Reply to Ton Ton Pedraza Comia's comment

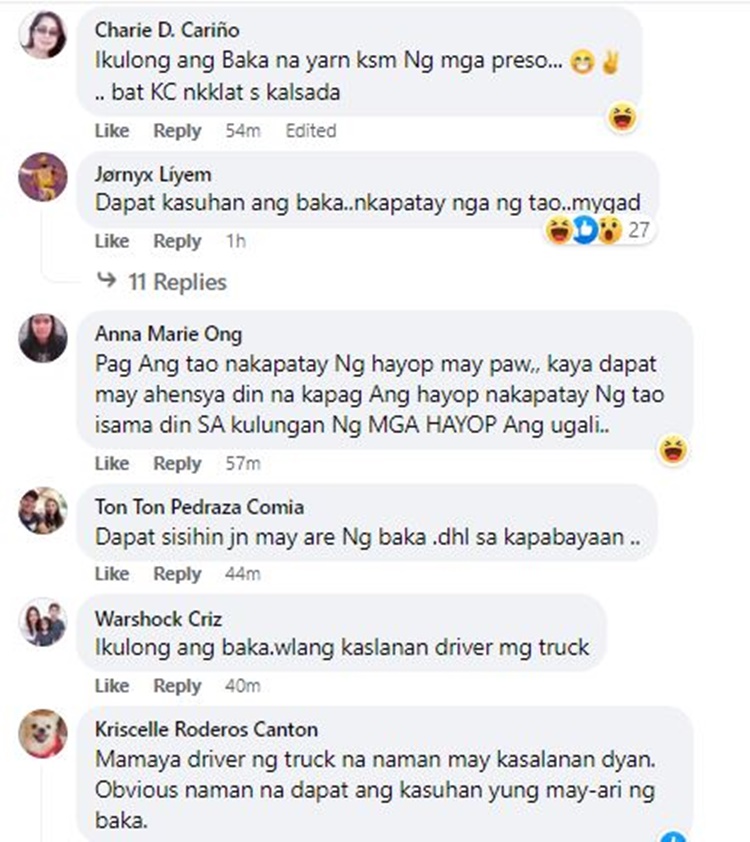coord(177,574)
